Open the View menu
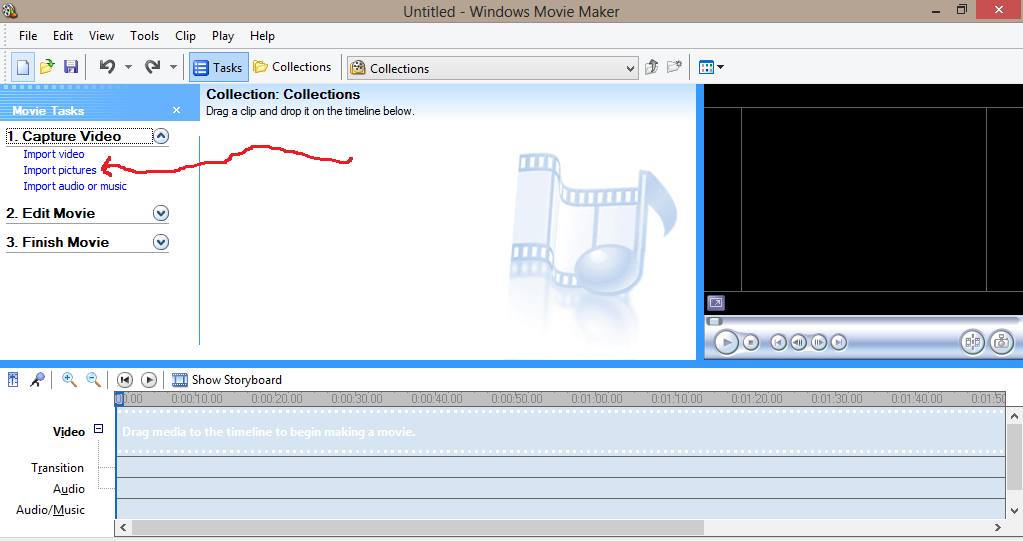The height and width of the screenshot is (541, 1023). coord(101,36)
